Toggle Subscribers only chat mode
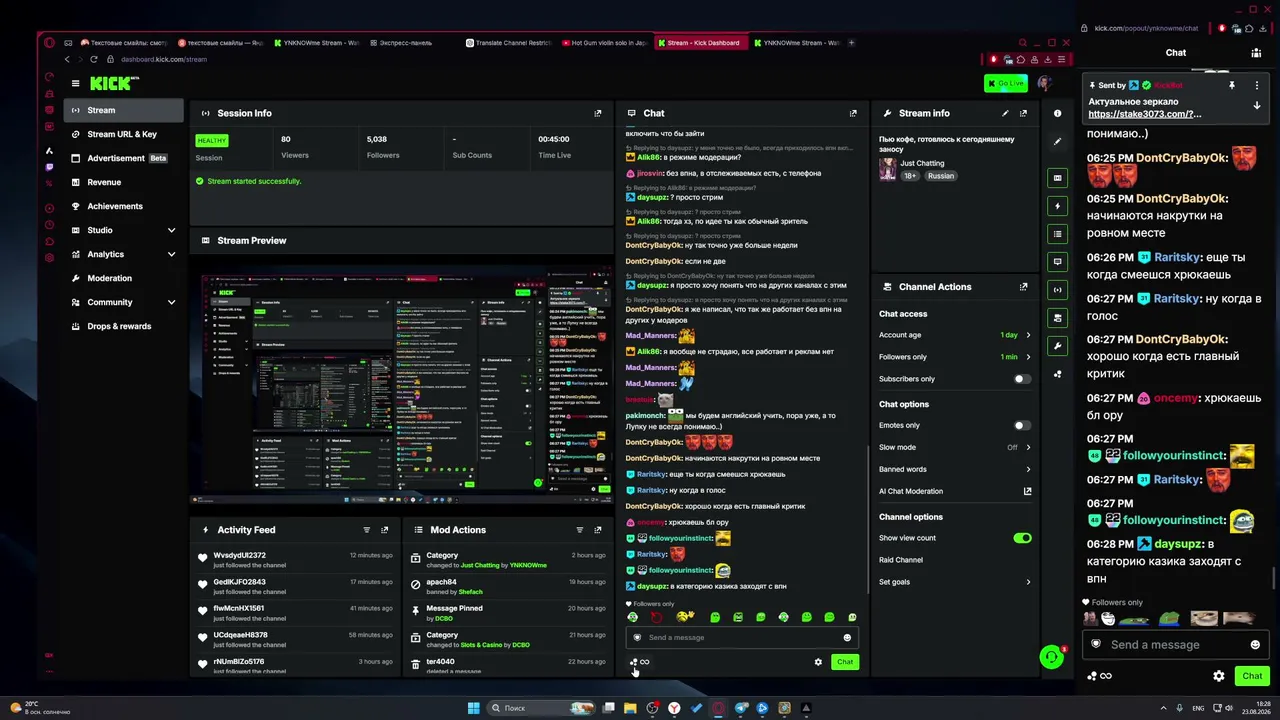Image resolution: width=1280 pixels, height=720 pixels. point(1022,379)
